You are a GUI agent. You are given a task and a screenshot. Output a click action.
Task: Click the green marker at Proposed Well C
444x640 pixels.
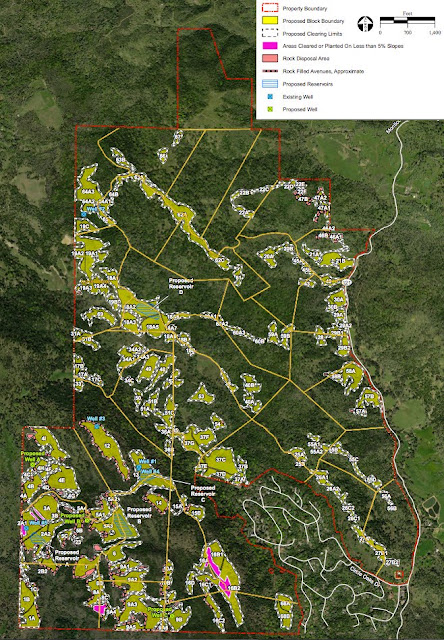[x=171, y=616]
